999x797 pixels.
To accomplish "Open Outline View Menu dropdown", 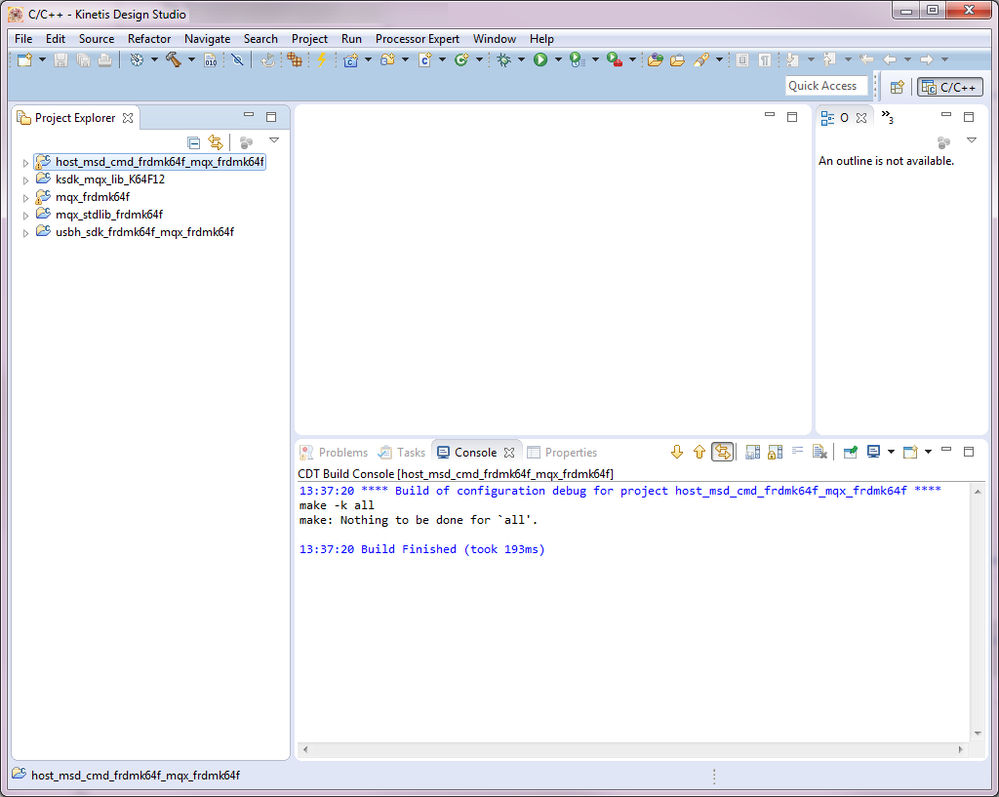I will click(972, 140).
